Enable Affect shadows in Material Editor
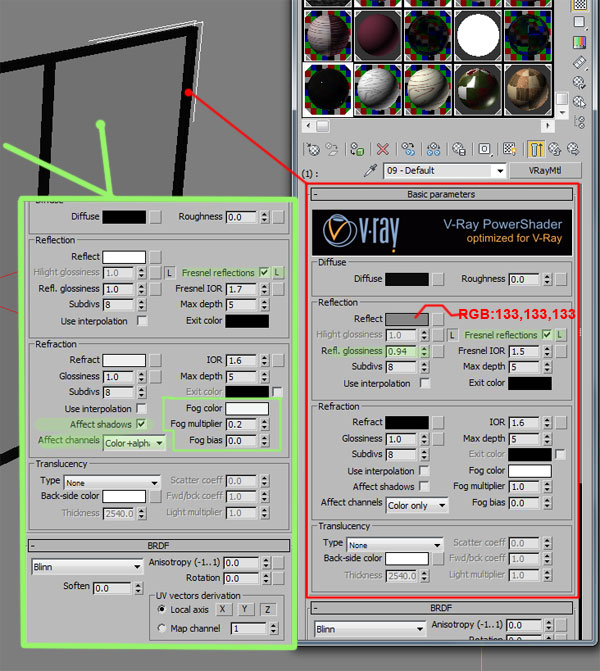600x671 pixels. [x=425, y=487]
